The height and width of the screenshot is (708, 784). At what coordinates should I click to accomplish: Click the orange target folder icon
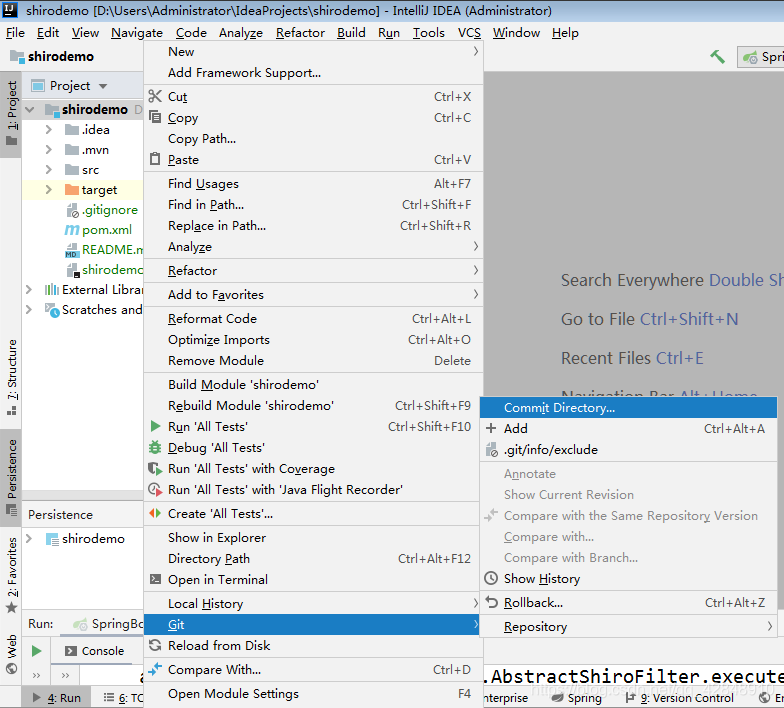[x=72, y=190]
